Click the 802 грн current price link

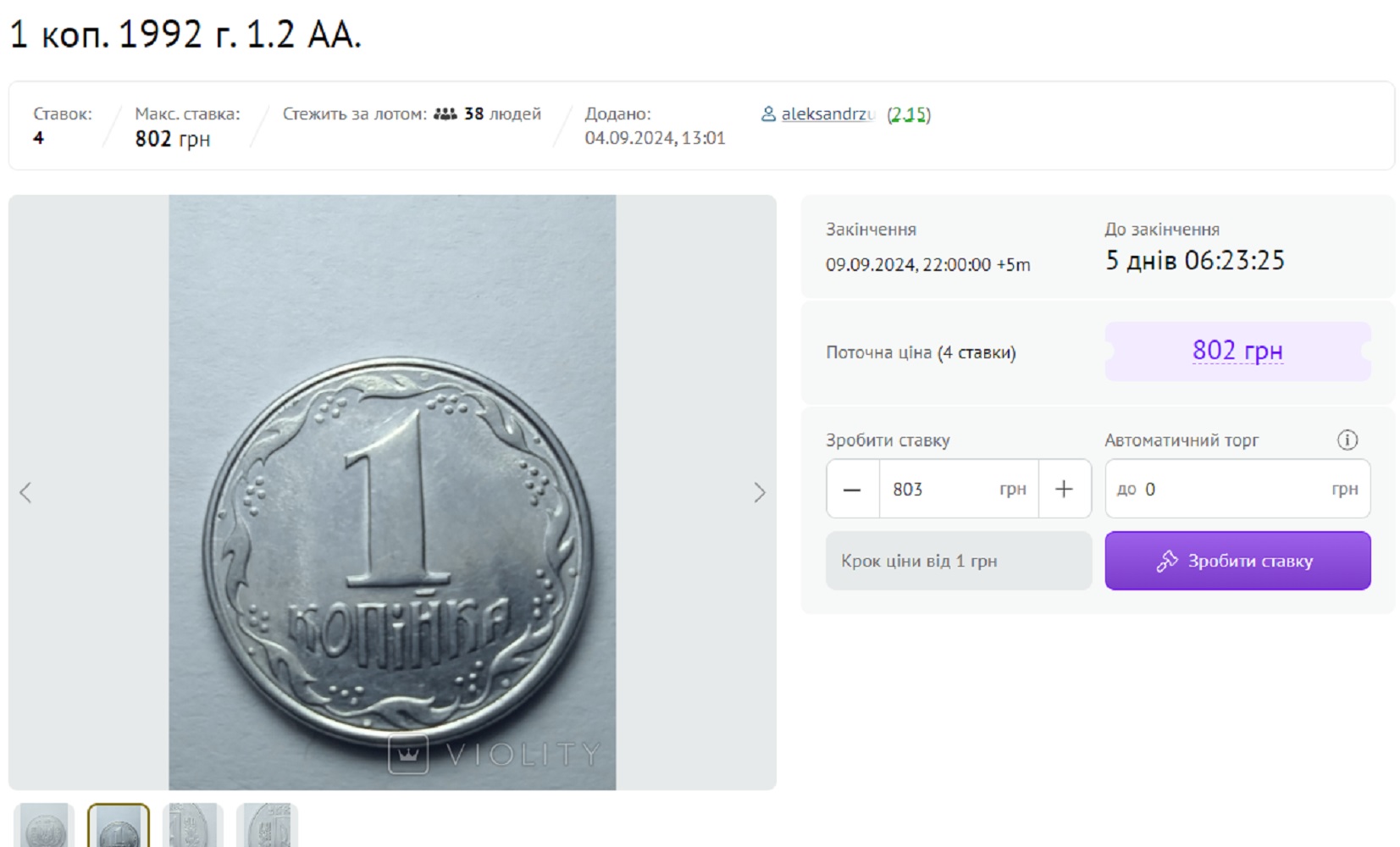(1237, 351)
